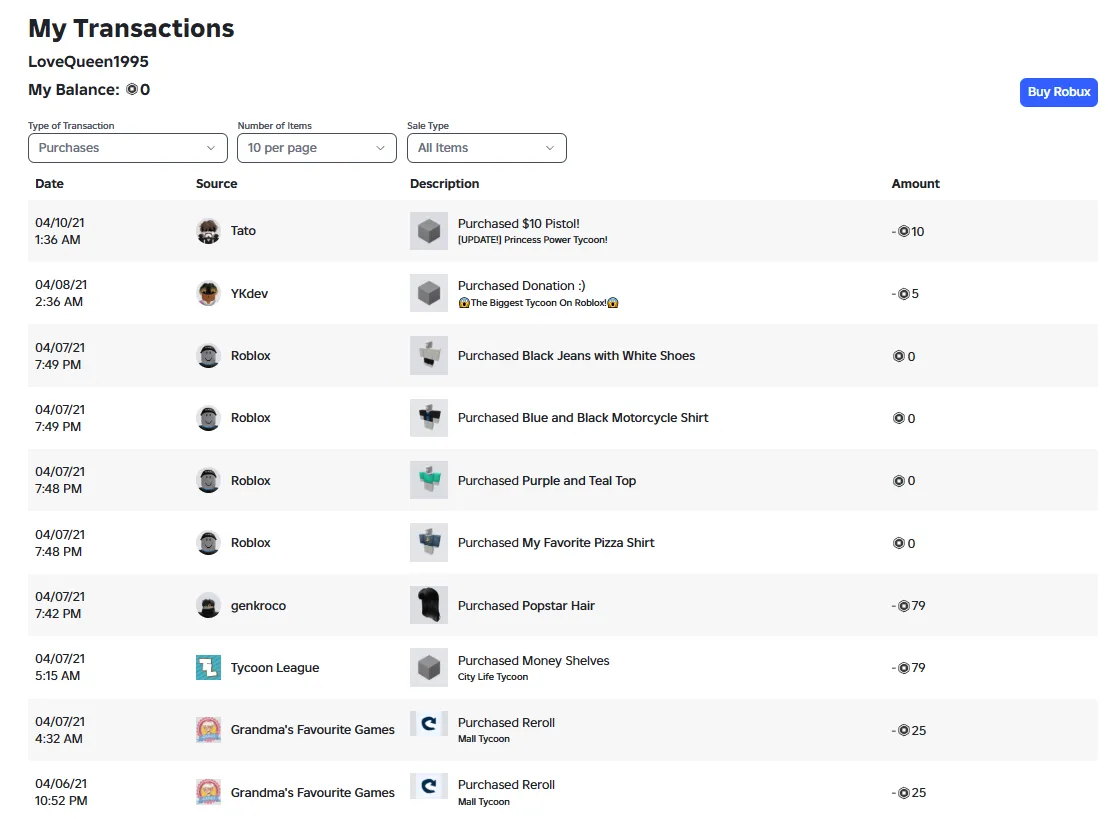The image size is (1108, 819).
Task: Click Grandma's Favourite Games name at 4:32 AM
Action: [x=312, y=730]
